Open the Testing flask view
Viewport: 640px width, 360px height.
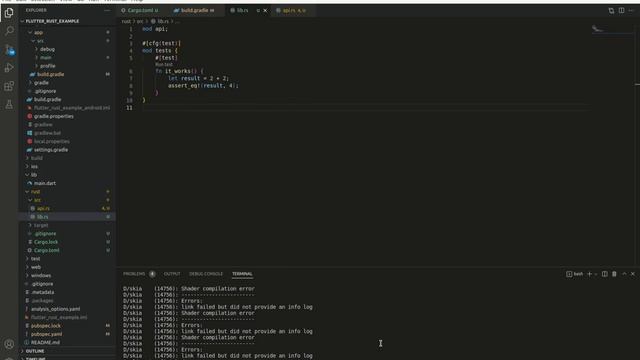[x=9, y=104]
